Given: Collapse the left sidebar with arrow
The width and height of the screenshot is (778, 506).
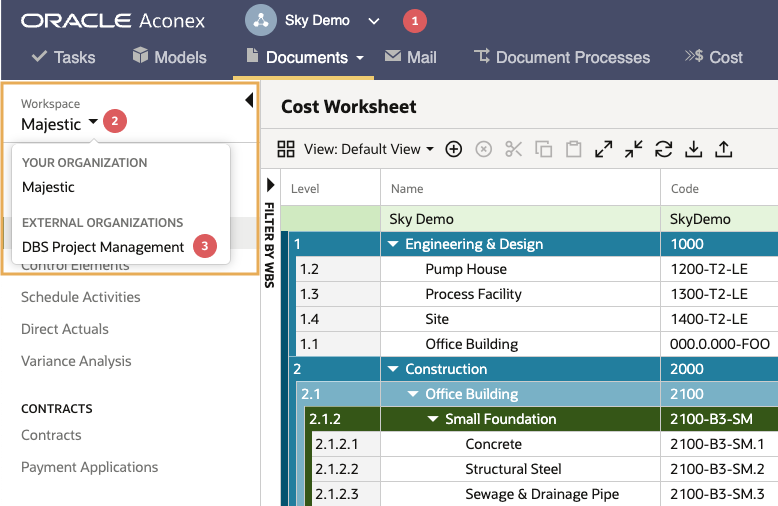Looking at the screenshot, I should coord(249,101).
